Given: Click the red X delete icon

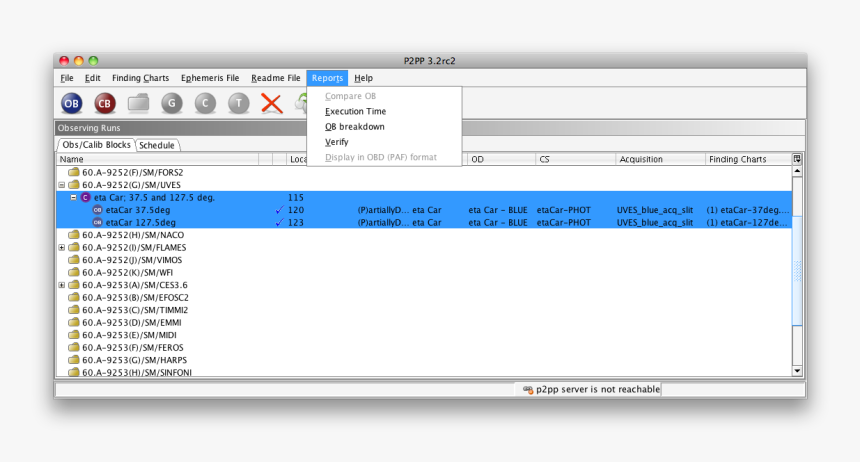Looking at the screenshot, I should pos(272,103).
